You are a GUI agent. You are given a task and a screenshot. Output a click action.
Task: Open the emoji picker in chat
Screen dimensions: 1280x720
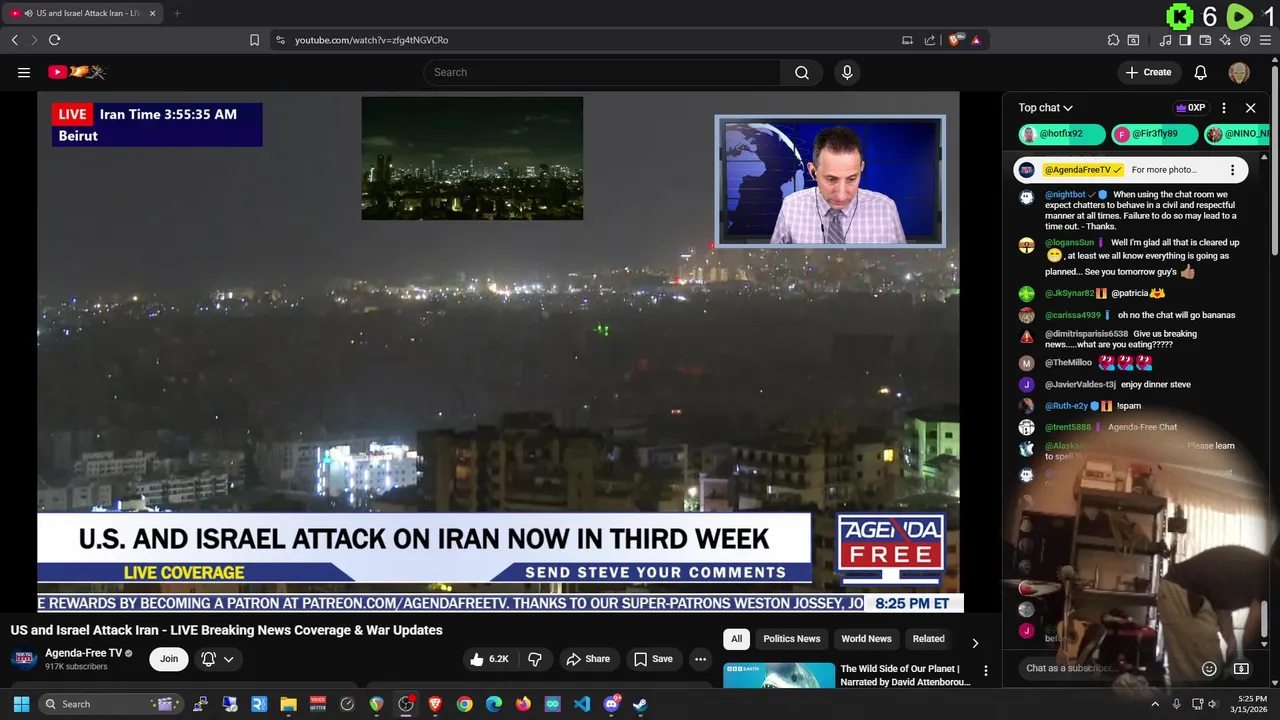pos(1209,668)
